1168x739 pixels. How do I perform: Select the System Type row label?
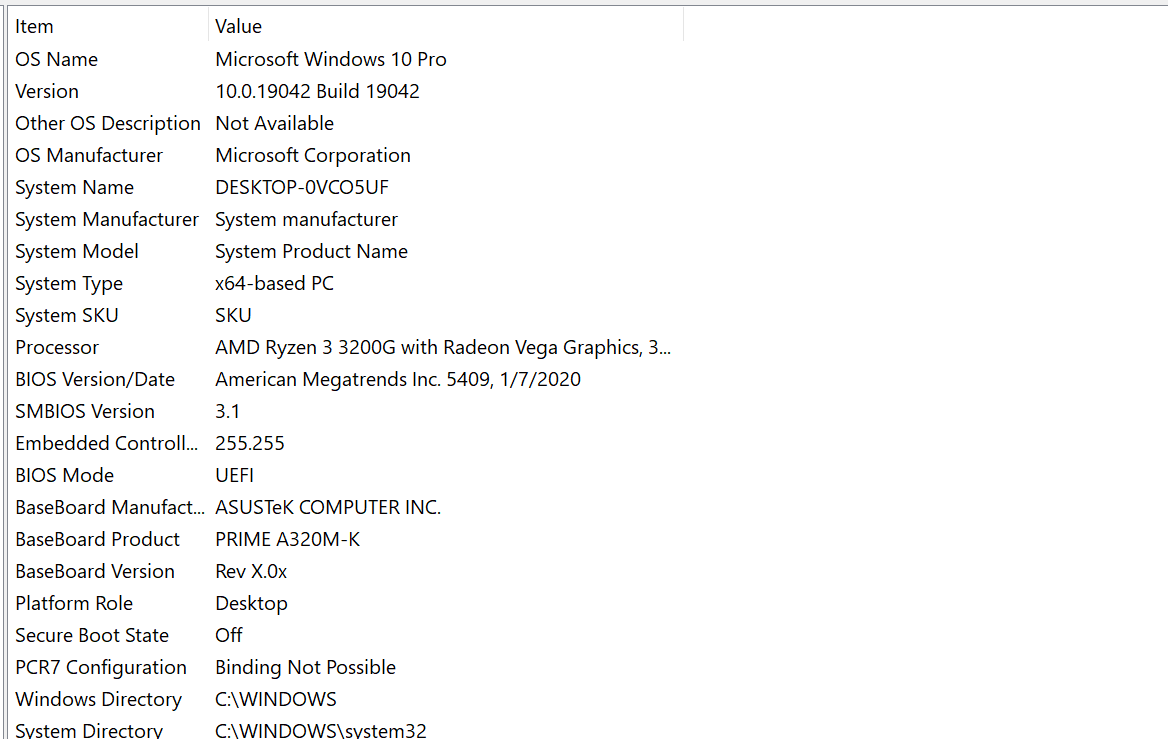point(69,284)
